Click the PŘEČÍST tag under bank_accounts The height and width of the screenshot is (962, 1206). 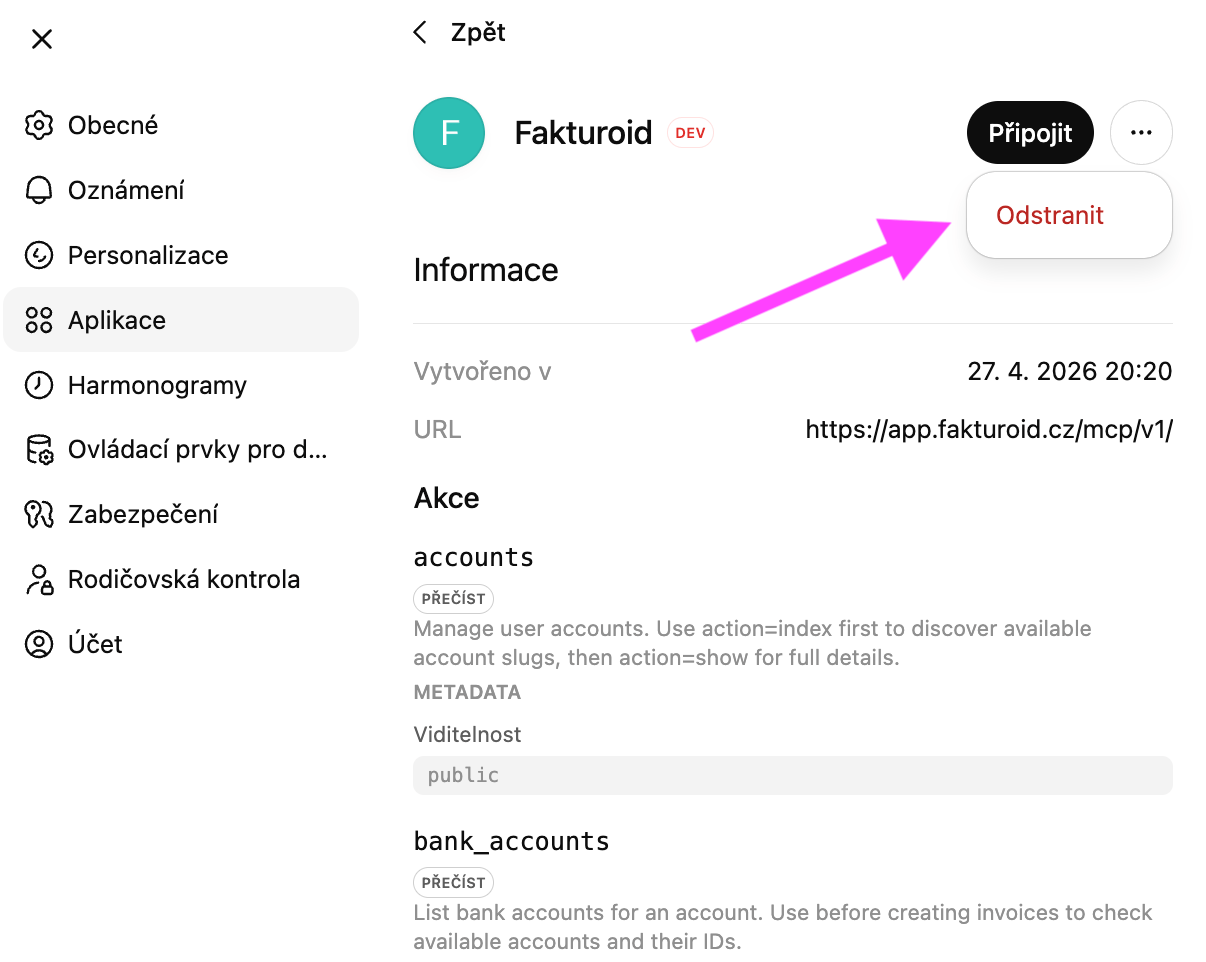(453, 883)
